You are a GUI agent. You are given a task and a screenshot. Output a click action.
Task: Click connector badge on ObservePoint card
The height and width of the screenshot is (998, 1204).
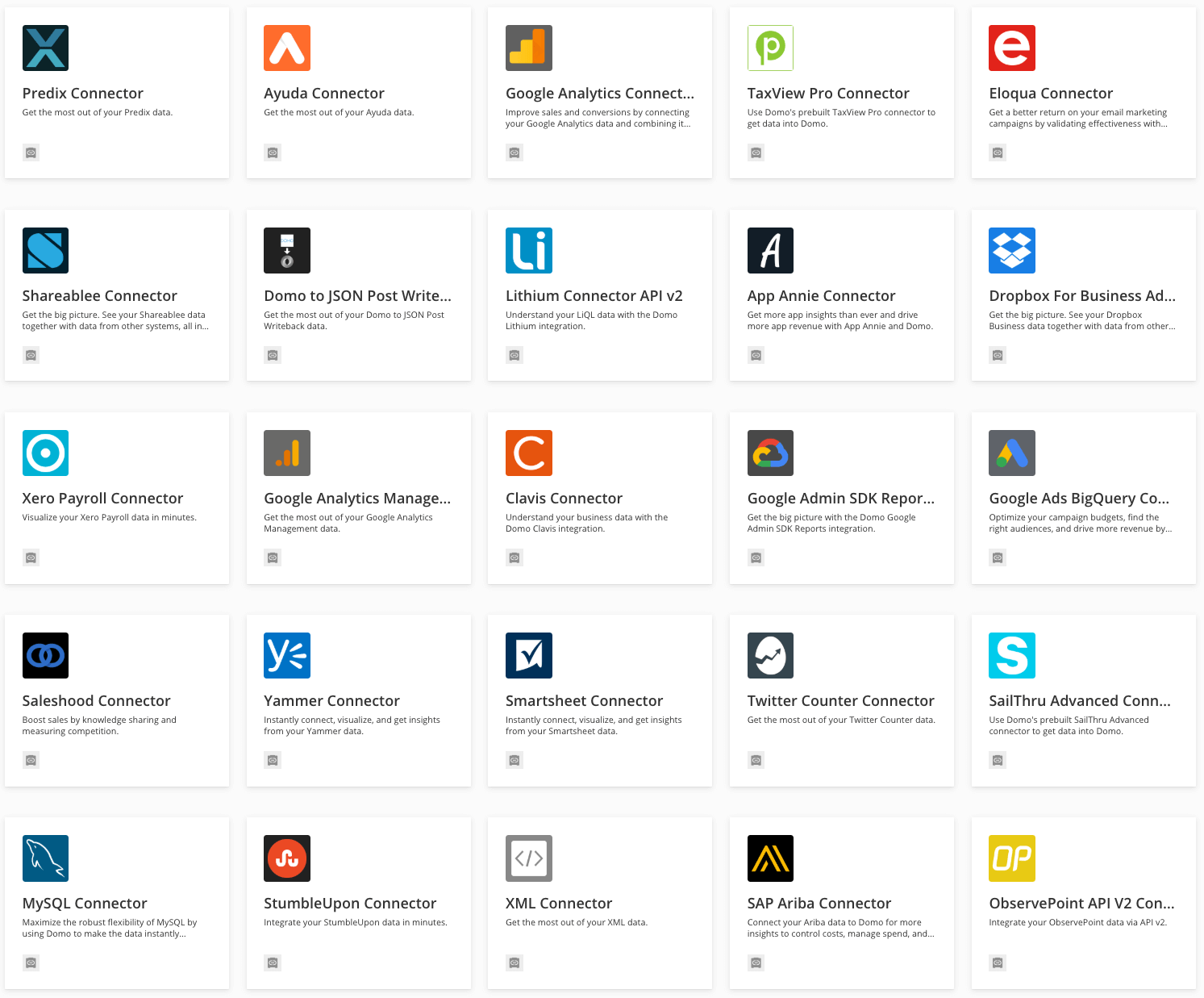(998, 963)
